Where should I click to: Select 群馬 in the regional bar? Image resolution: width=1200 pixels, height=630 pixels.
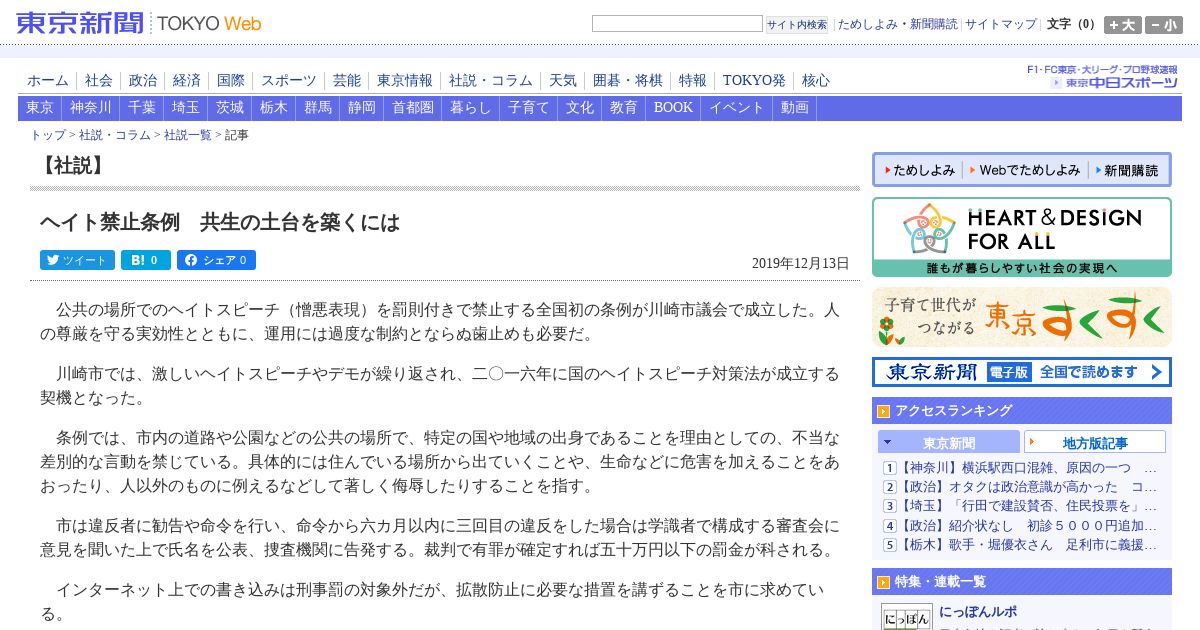pyautogui.click(x=318, y=108)
